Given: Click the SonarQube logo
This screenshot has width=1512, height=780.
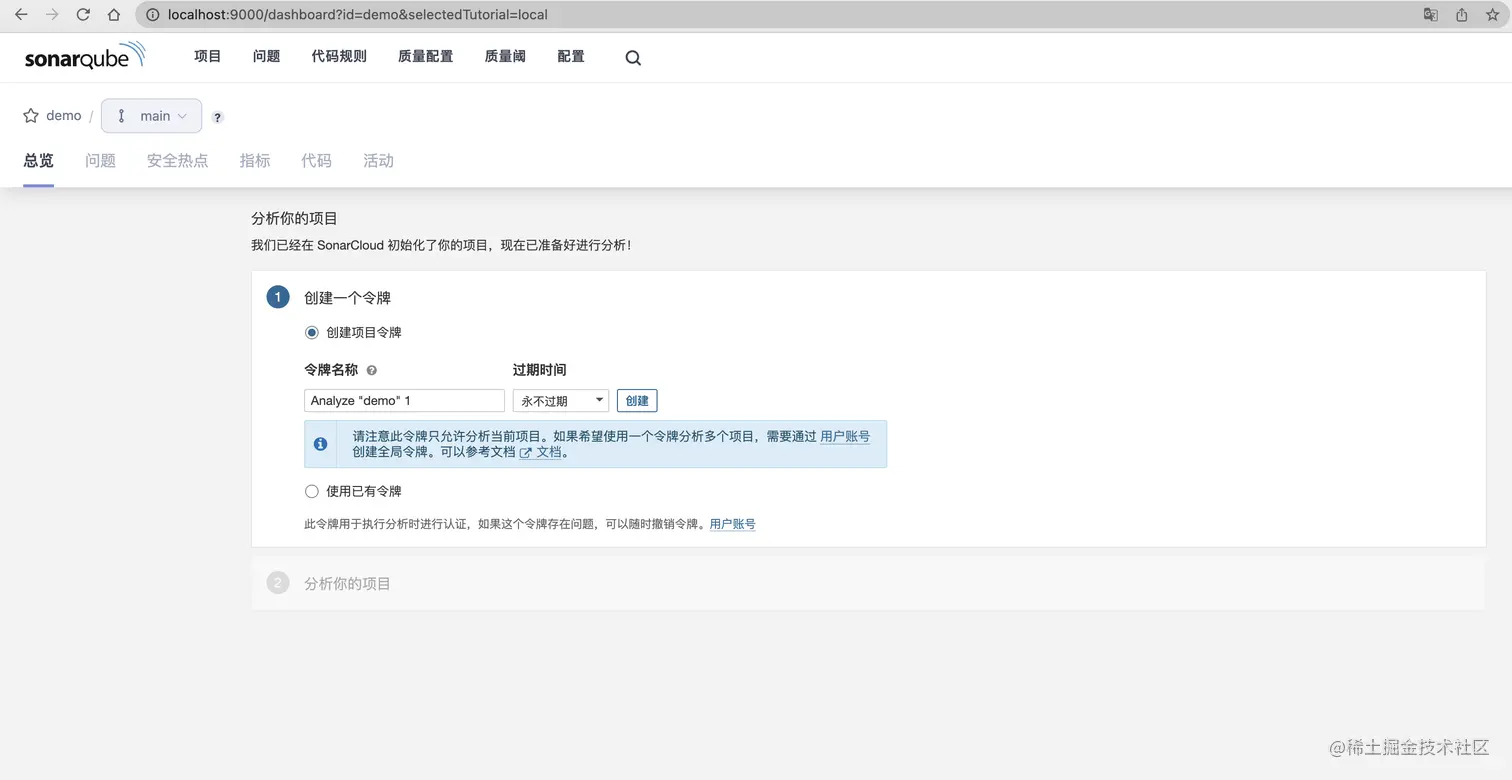Looking at the screenshot, I should point(85,56).
